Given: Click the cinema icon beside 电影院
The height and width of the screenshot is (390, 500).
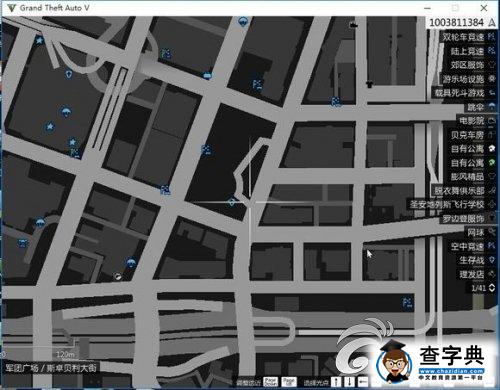Looking at the screenshot, I should coord(492,121).
